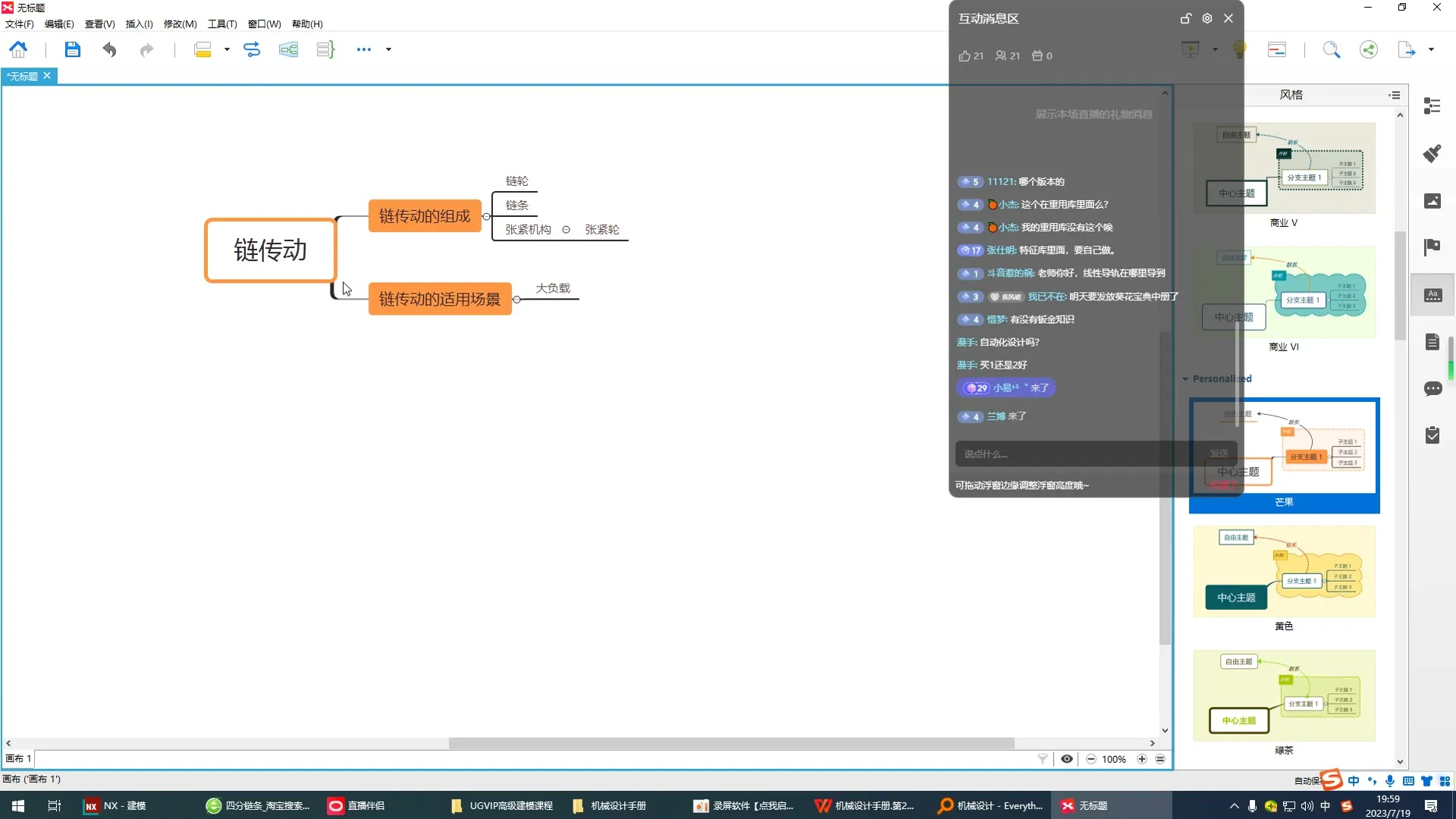Open the outline panel in right sidebar
Screen dimensions: 1456x819
[x=1432, y=106]
